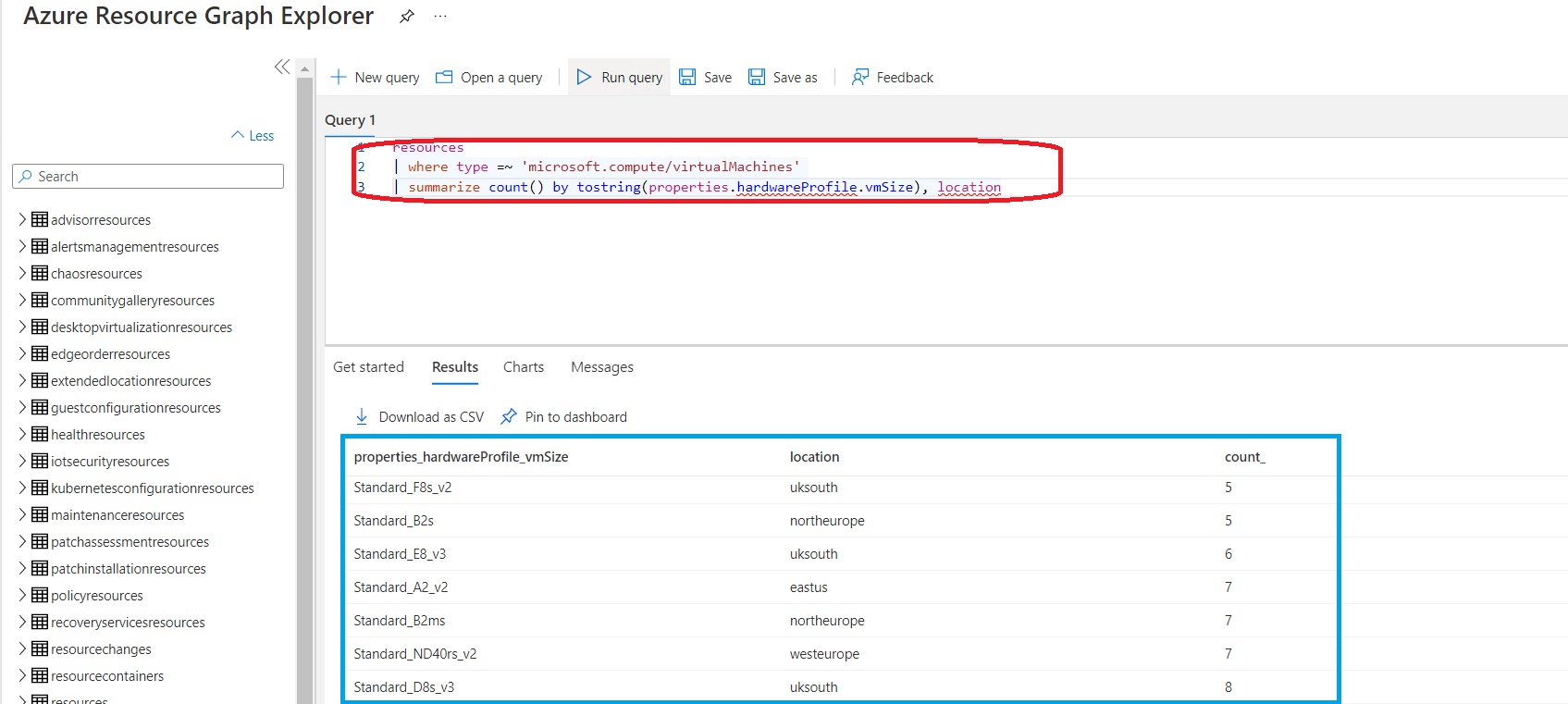Collapse the sidebar with the double chevron
1568x704 pixels.
click(x=282, y=67)
